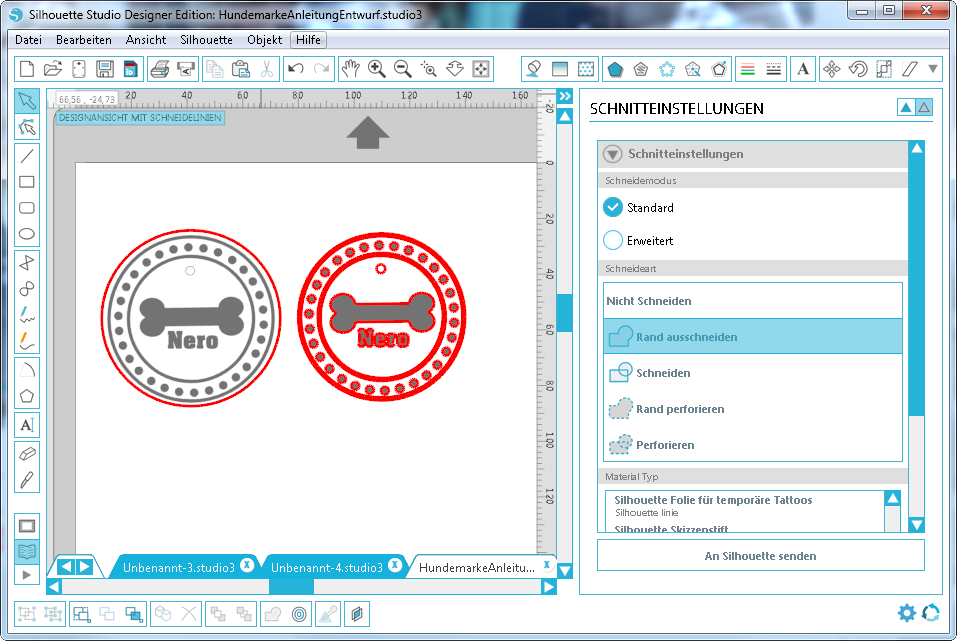Expand toolbar overflow arrow at far right
This screenshot has width=957, height=641.
[x=934, y=69]
